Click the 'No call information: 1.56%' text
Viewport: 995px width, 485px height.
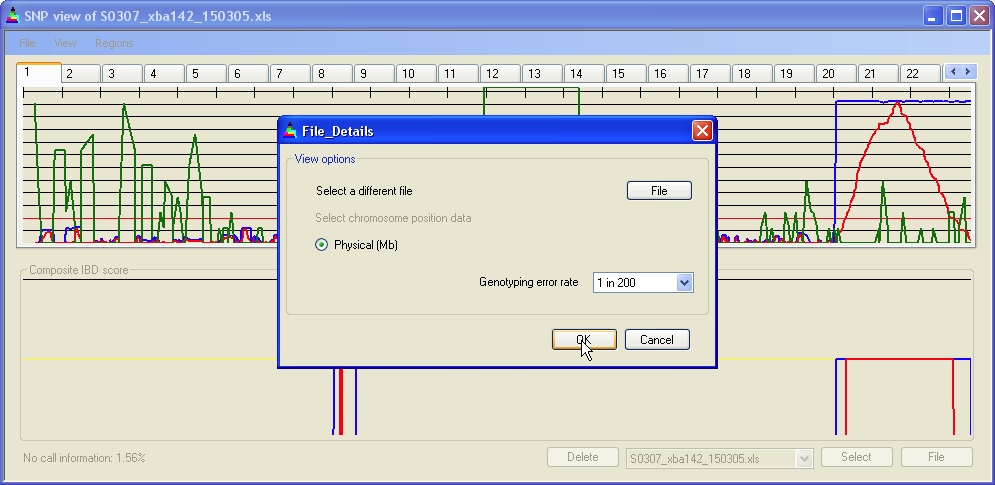(x=84, y=457)
